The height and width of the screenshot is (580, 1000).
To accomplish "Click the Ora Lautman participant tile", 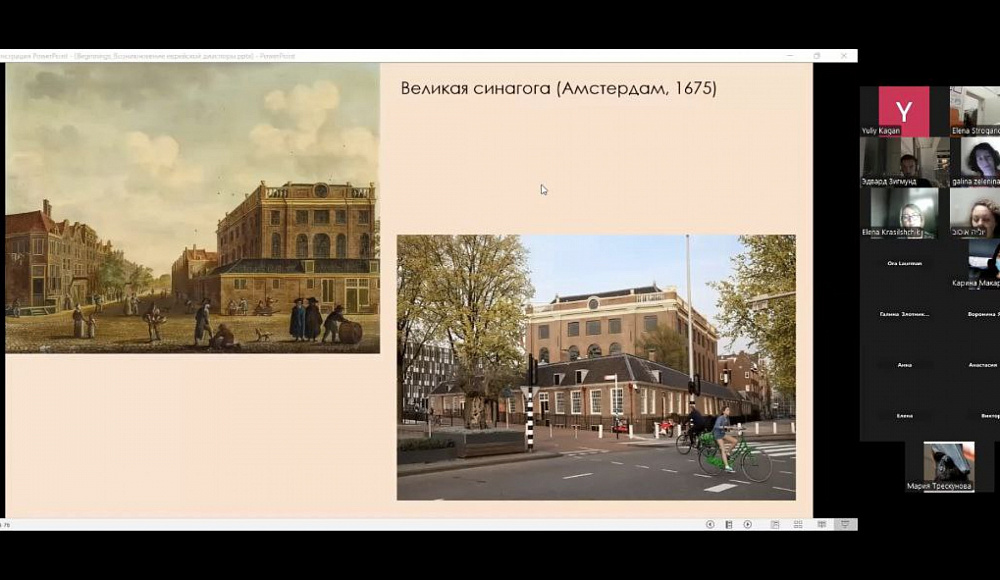I will [904, 264].
